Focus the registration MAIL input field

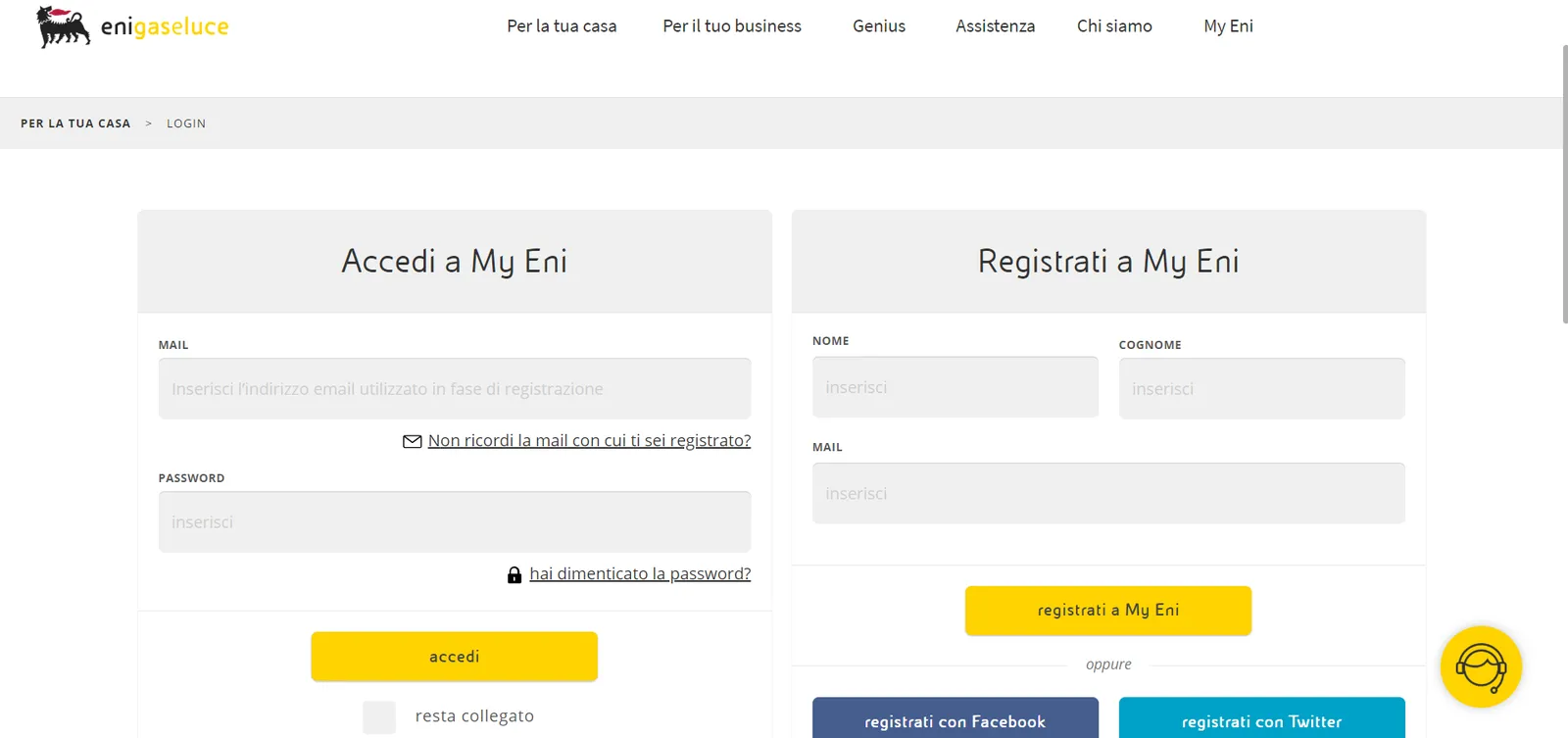pos(1108,493)
